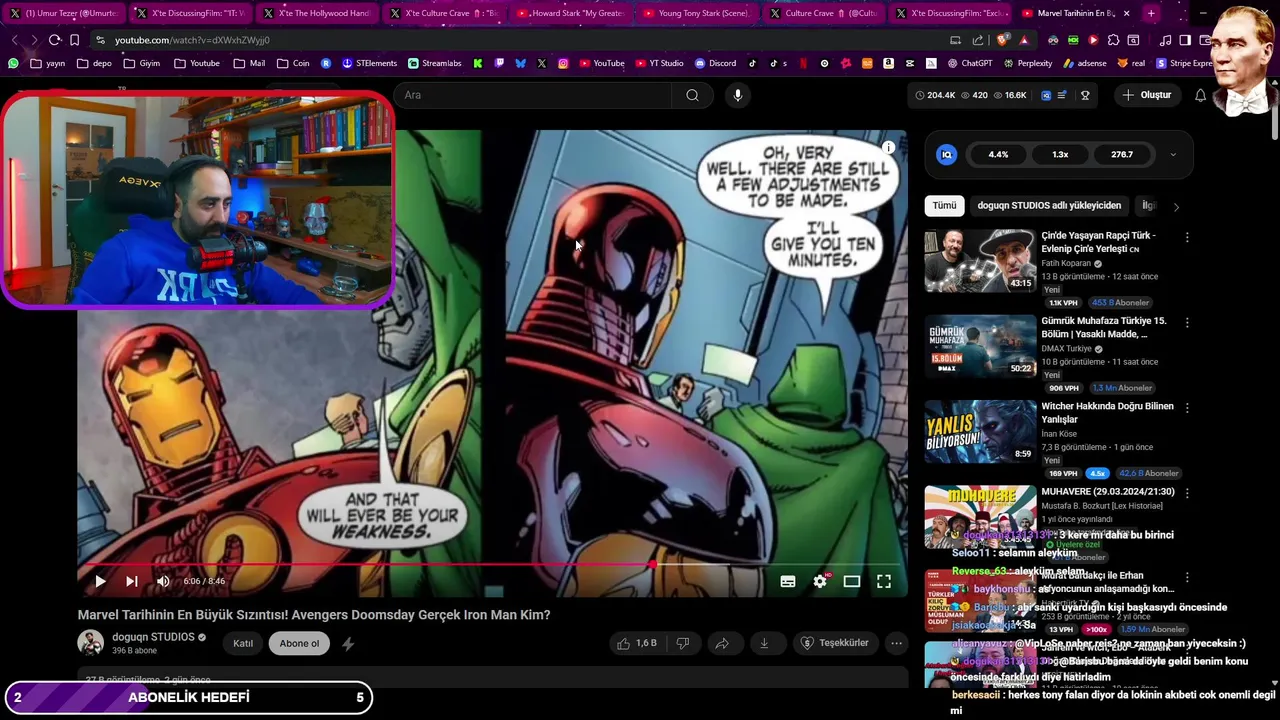Screen dimensions: 1280x720
Task: Expand the IQ stats panel chevron
Action: click(x=1173, y=155)
